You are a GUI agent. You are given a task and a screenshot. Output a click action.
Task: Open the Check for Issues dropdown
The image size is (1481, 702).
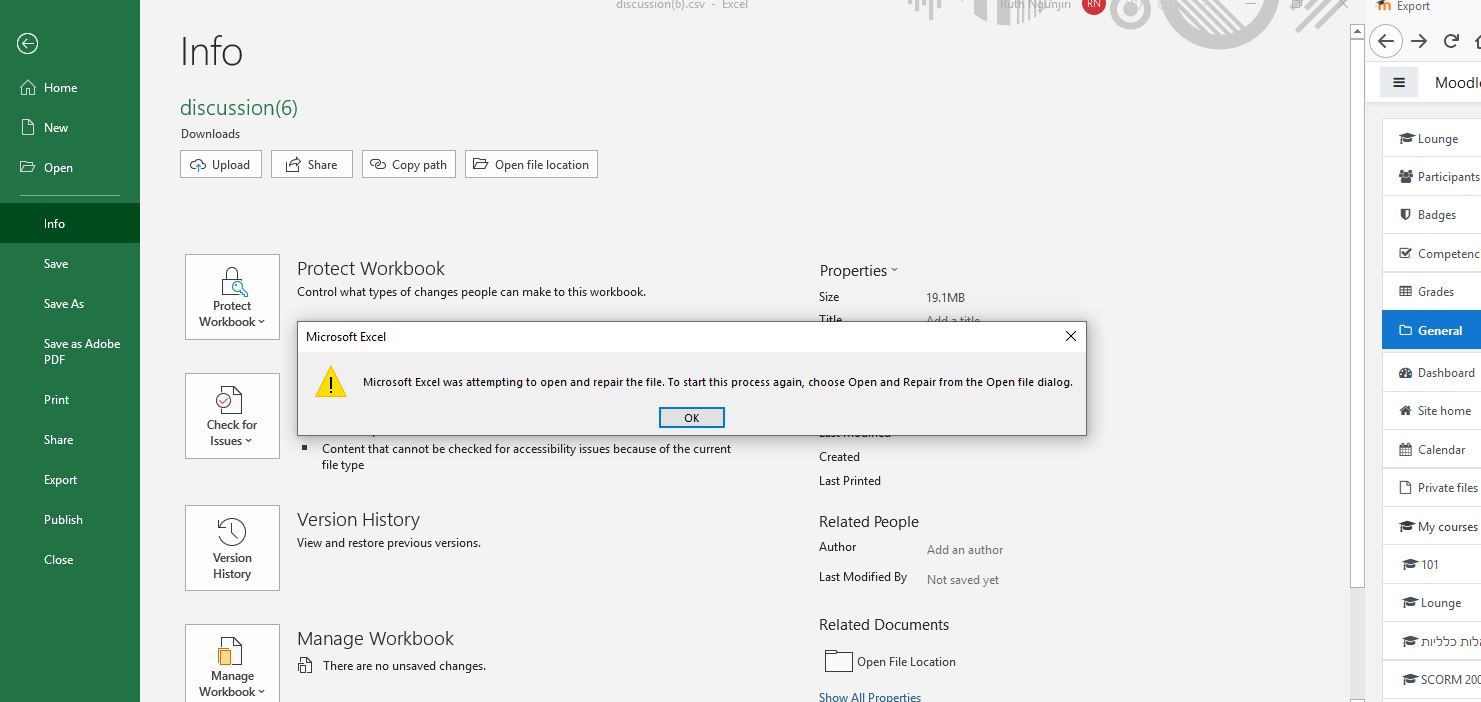[x=232, y=416]
